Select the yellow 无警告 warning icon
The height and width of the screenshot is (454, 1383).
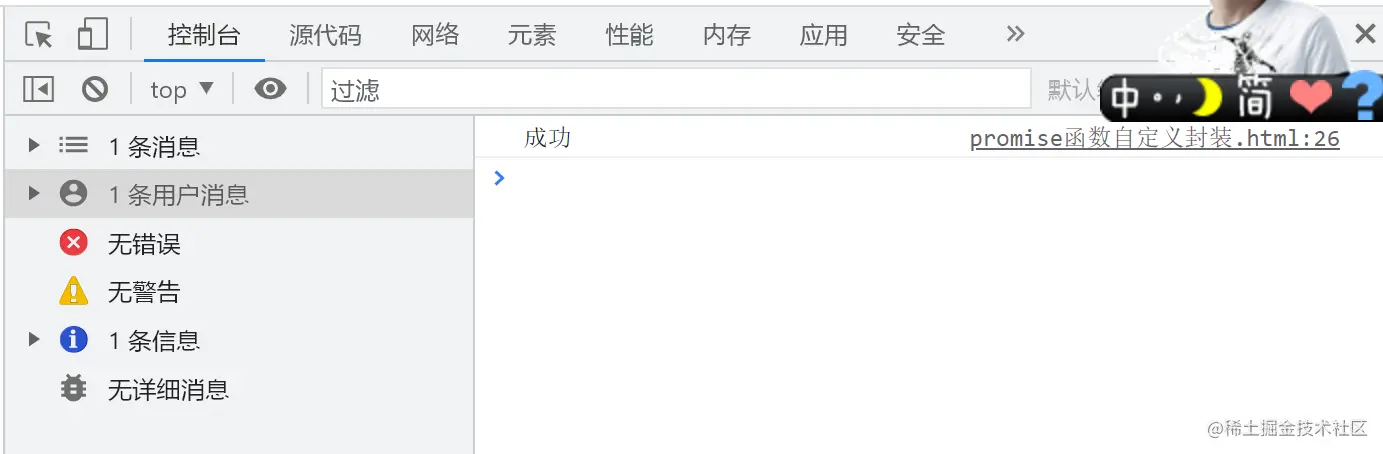pyautogui.click(x=74, y=291)
